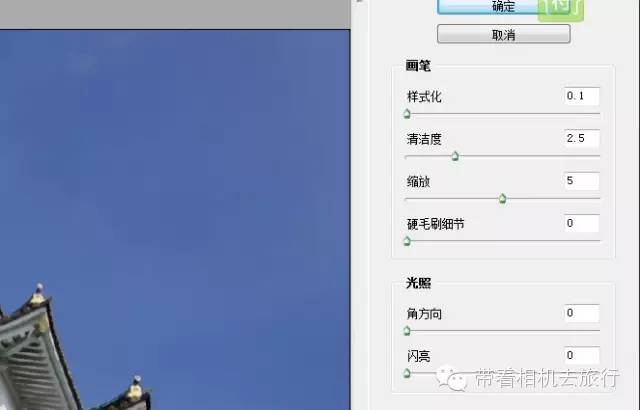Click the 样式化 label

(424, 97)
